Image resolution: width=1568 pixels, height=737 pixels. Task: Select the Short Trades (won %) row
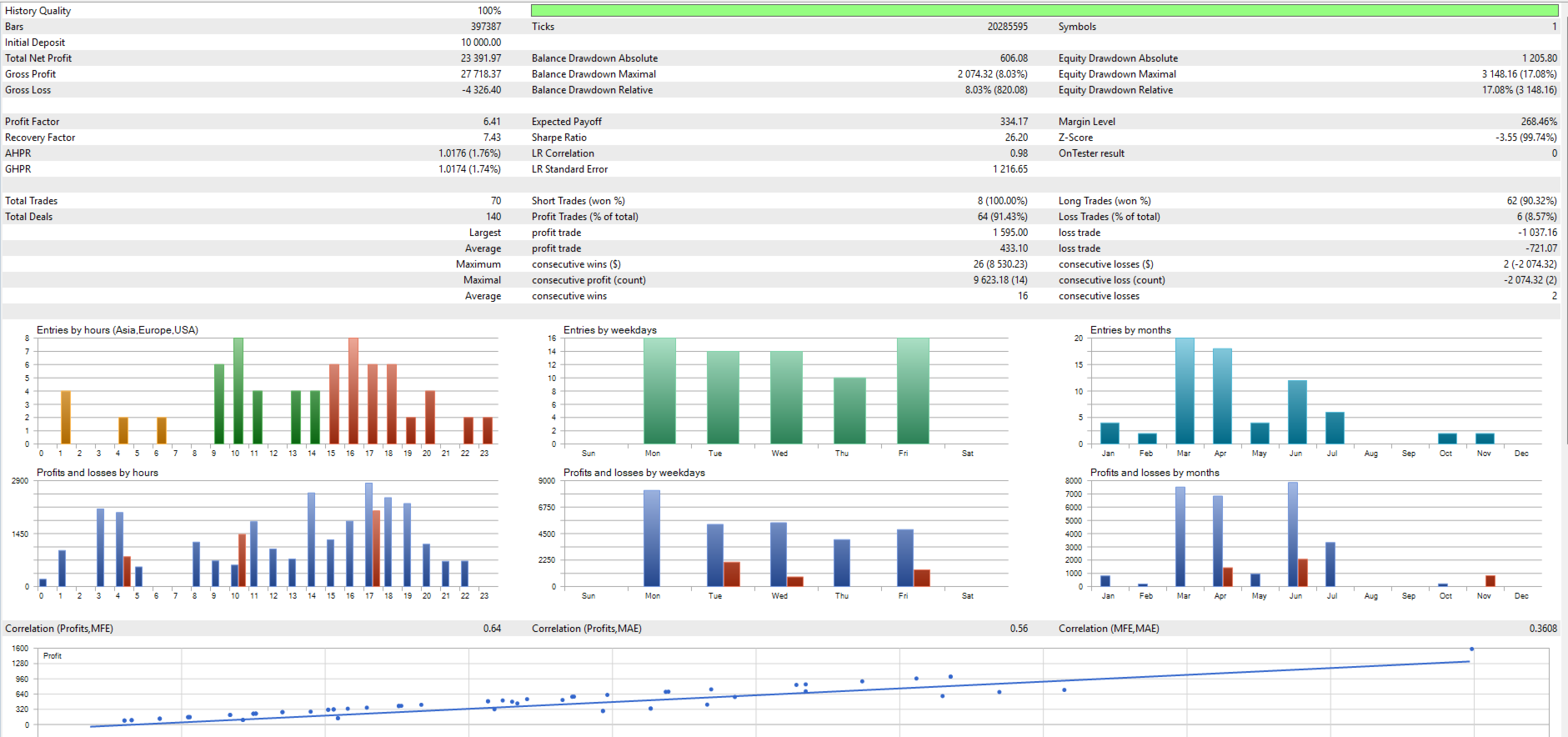point(779,201)
